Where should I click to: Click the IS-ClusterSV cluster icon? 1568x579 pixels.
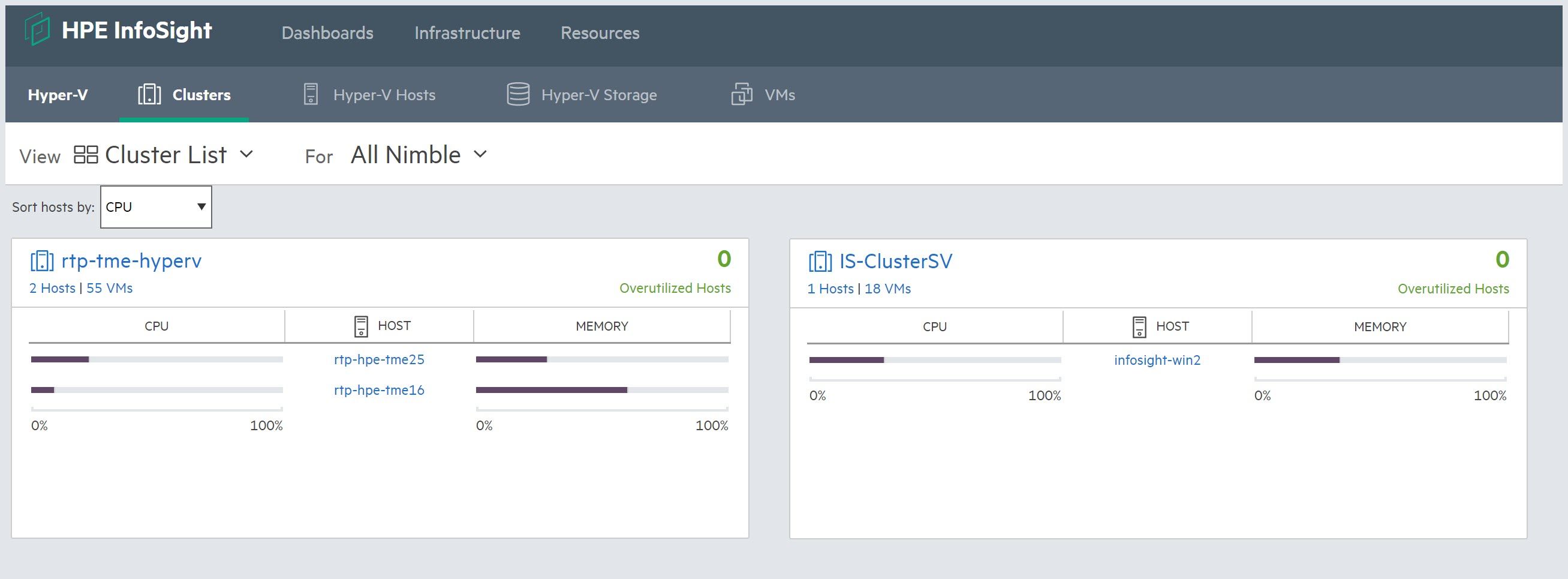[820, 261]
